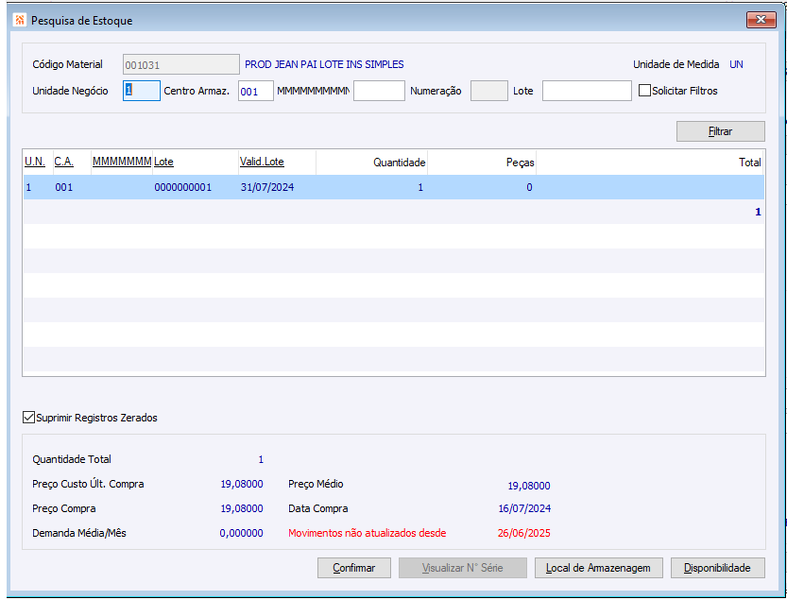Click the Lote text input field
This screenshot has width=787, height=600.
pos(586,91)
